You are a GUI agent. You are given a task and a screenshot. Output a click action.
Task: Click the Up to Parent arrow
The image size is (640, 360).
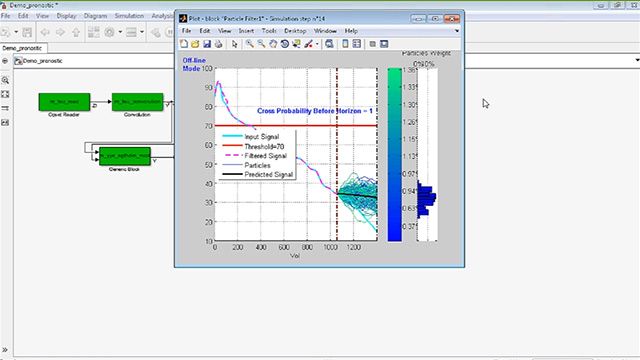[x=76, y=32]
